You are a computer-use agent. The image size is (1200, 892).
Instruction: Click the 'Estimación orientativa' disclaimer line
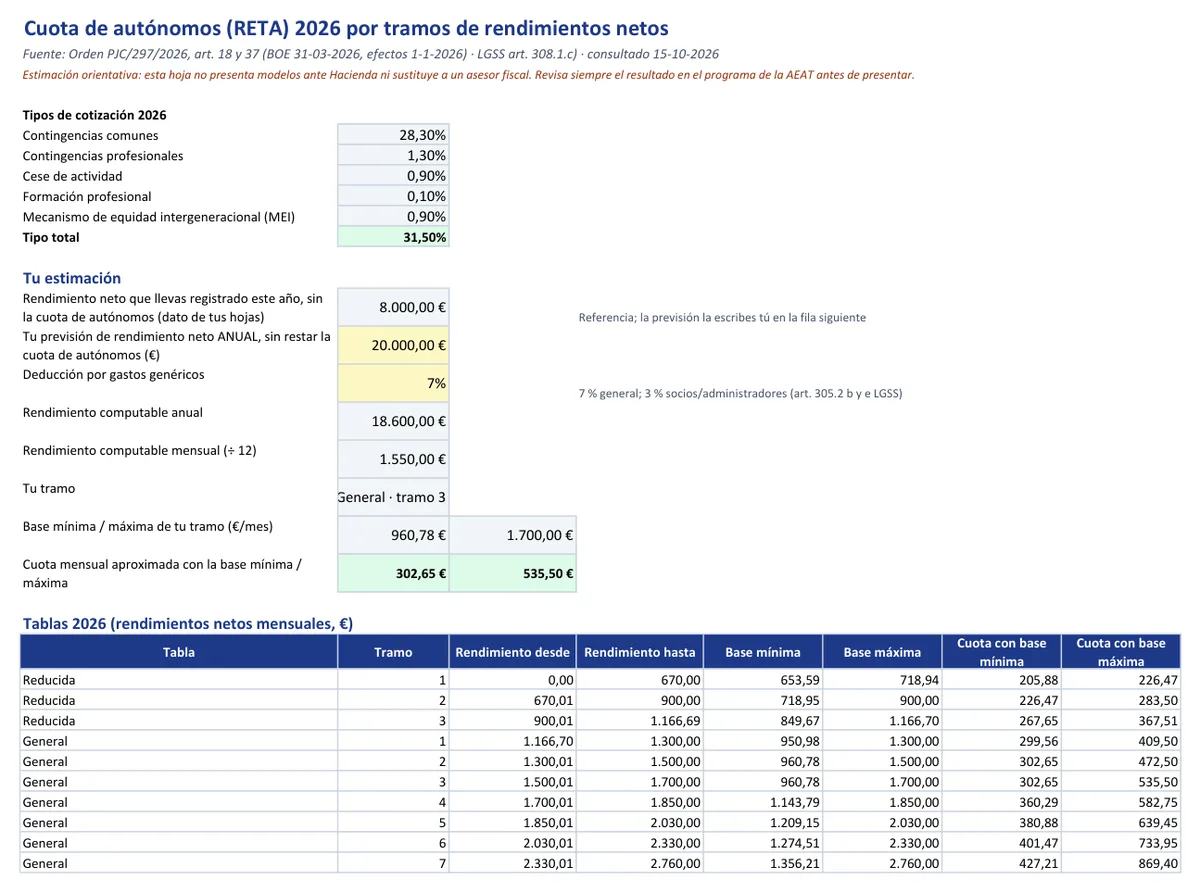pyautogui.click(x=468, y=75)
